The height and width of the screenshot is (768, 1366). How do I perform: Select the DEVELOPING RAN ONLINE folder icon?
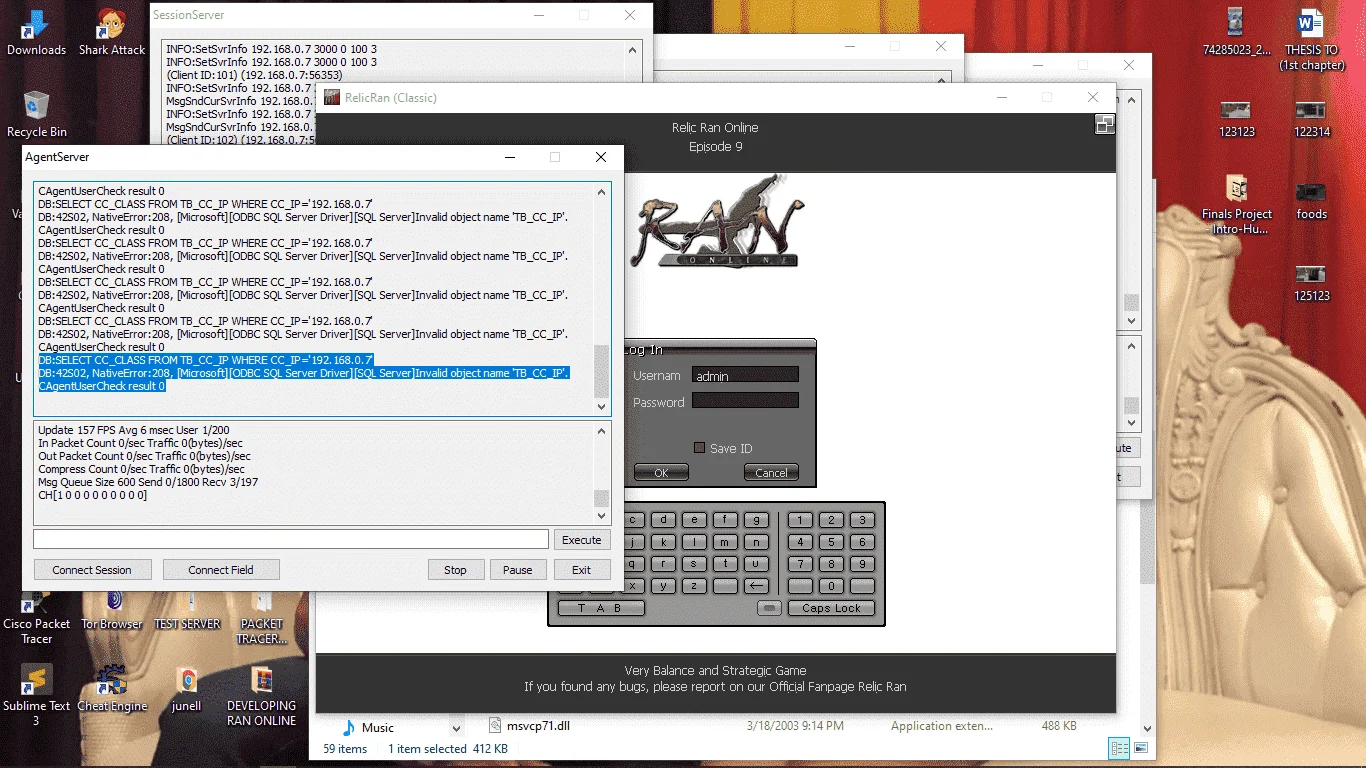pyautogui.click(x=262, y=680)
